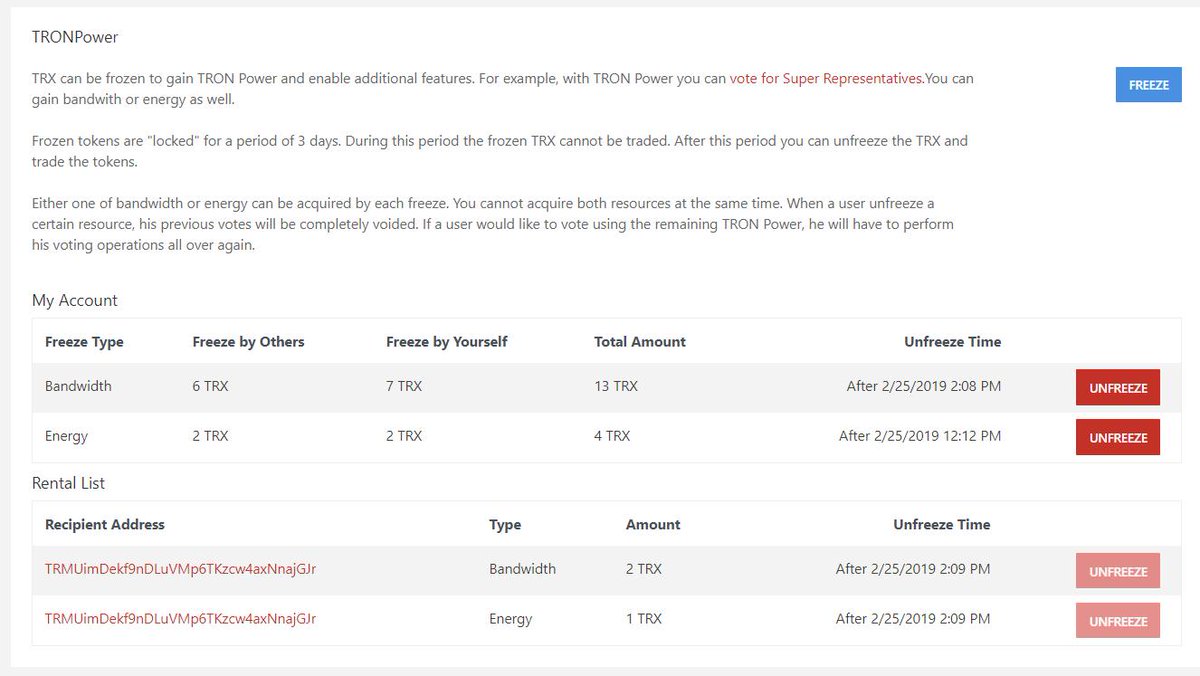Click the paragraph starting "Either one of bandwidth"
This screenshot has width=1200, height=676.
click(495, 224)
